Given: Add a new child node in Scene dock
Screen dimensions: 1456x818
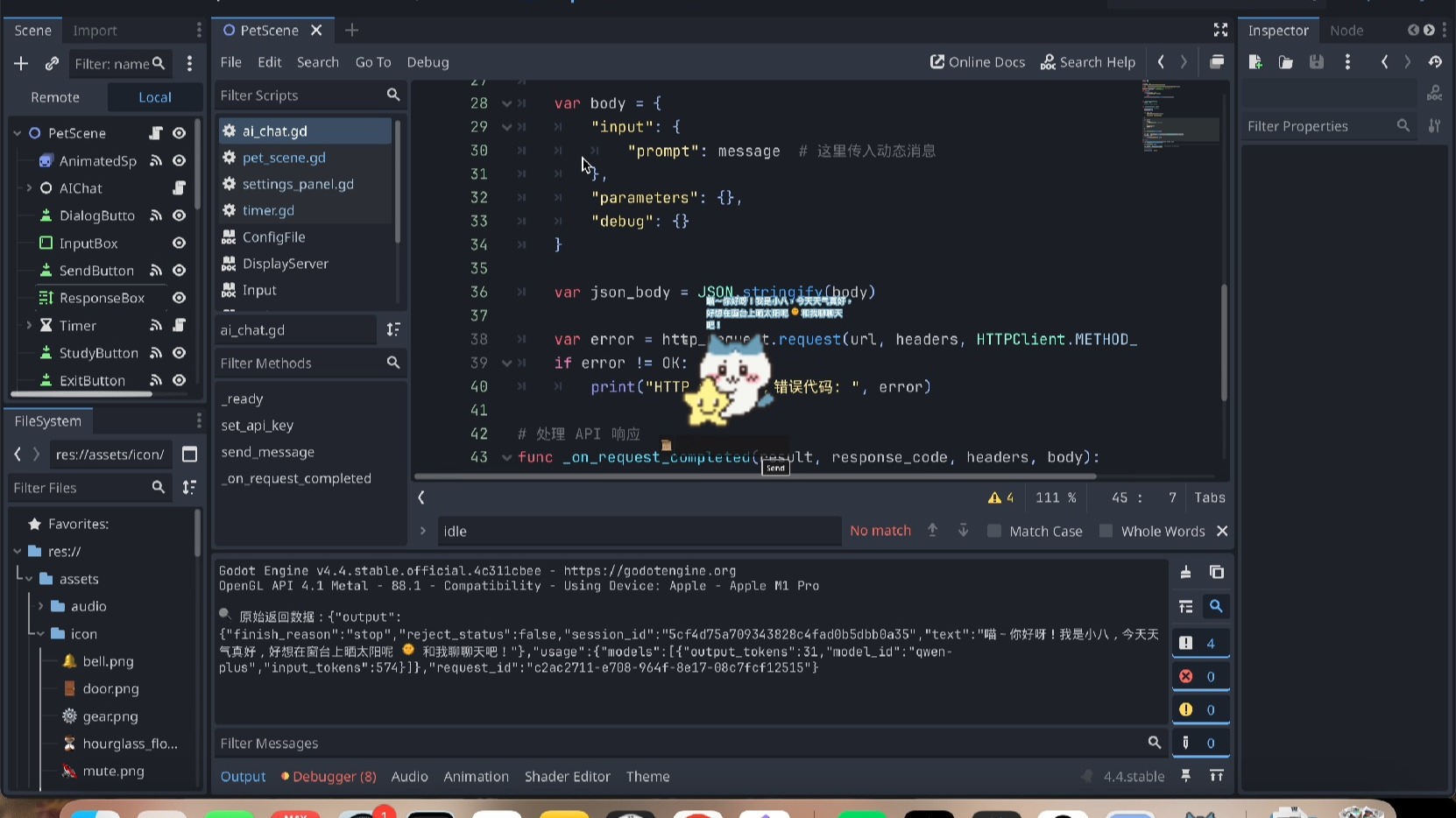Looking at the screenshot, I should point(21,63).
